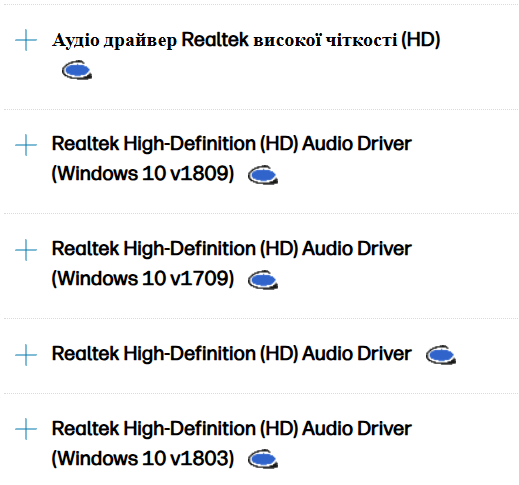This screenshot has height=485, width=519.
Task: Expand the unversioned Realtek Audio Driver entry with its plus
Action: [26, 355]
